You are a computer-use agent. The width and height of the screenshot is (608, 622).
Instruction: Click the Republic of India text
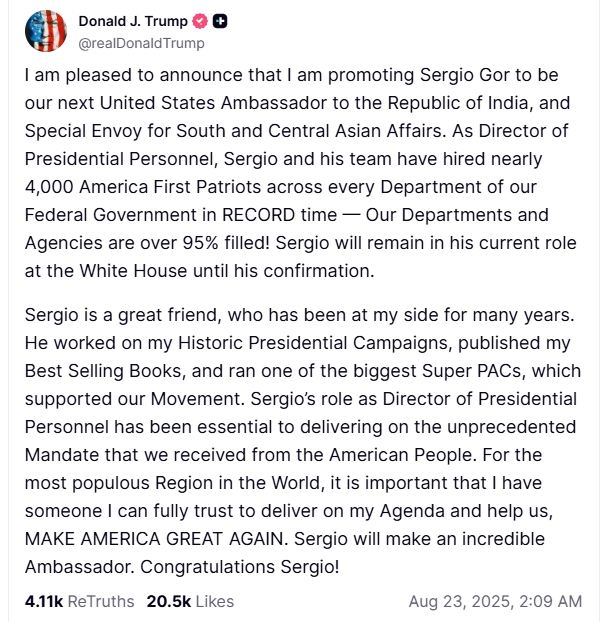point(494,103)
